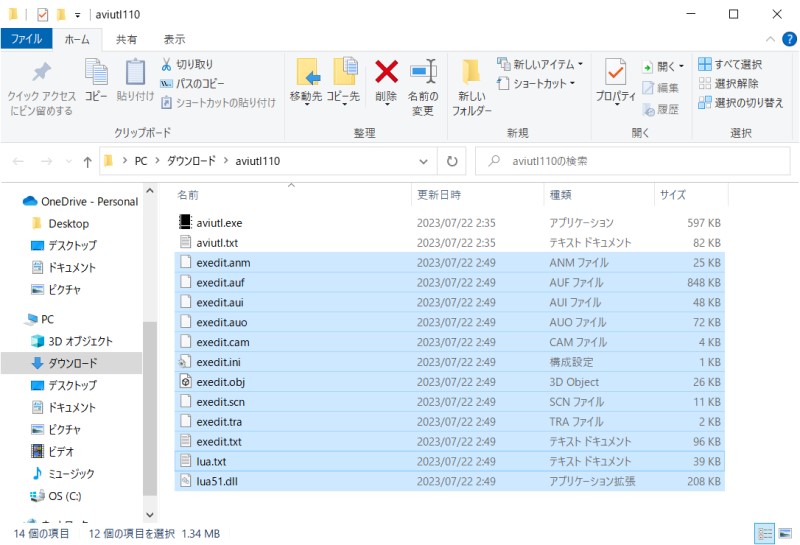800x545 pixels.
Task: Create 新しいフォルダー (New folder)
Action: [471, 87]
